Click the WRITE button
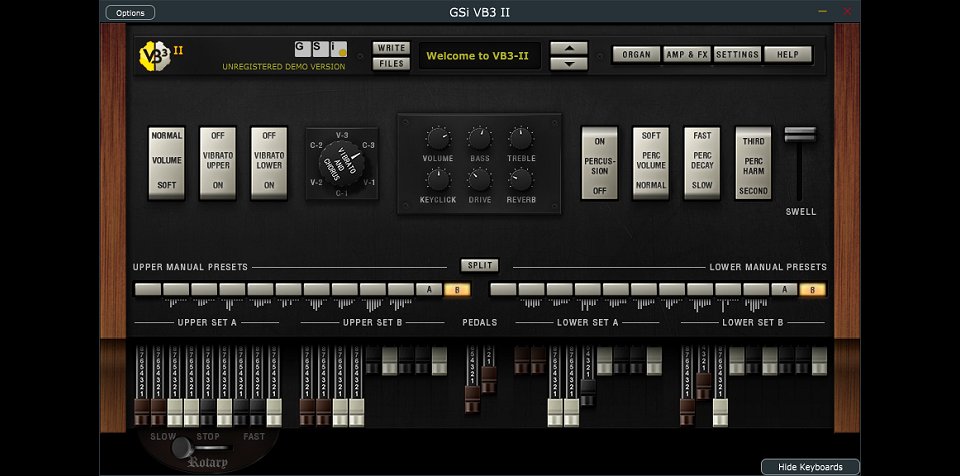Screen dimensions: 960x476 pyautogui.click(x=391, y=48)
